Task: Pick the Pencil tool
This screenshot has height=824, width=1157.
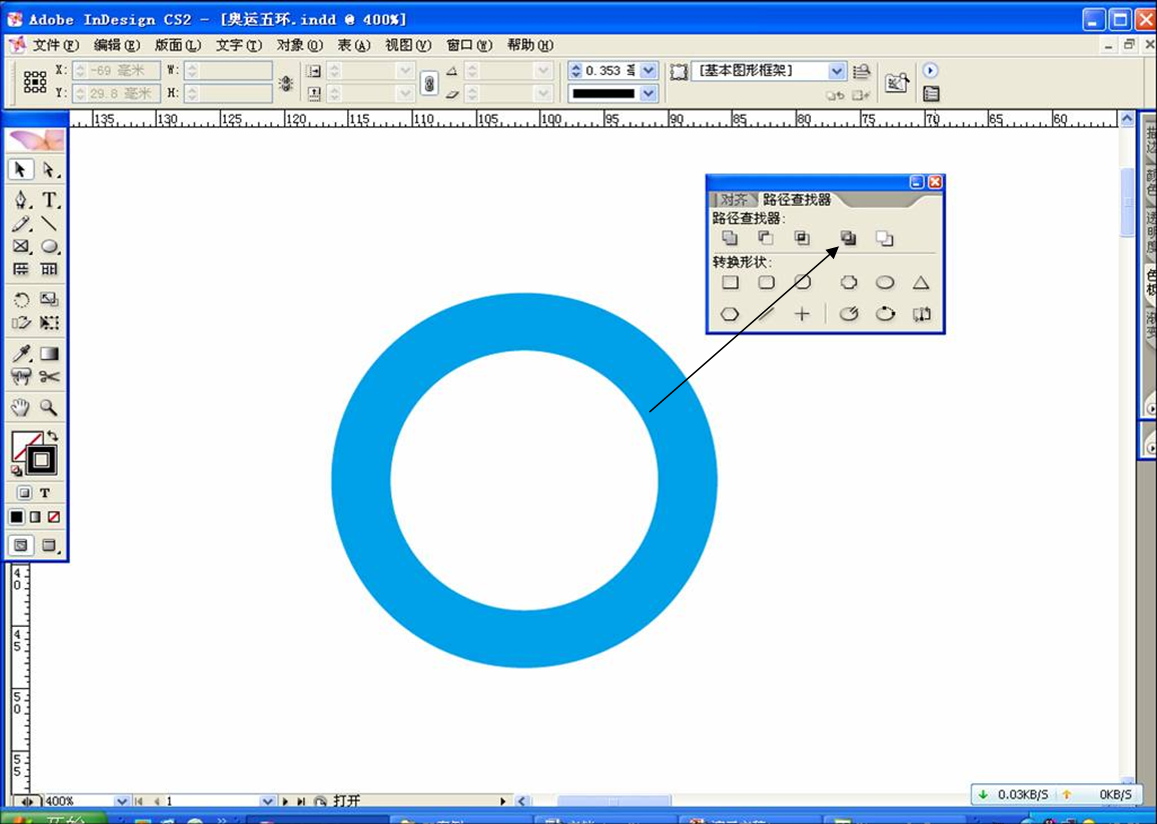Action: click(x=21, y=224)
